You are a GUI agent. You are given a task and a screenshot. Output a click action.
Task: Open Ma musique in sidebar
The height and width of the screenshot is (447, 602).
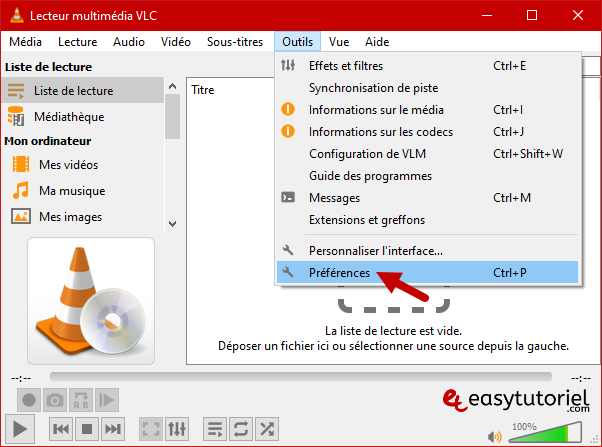coord(83,190)
